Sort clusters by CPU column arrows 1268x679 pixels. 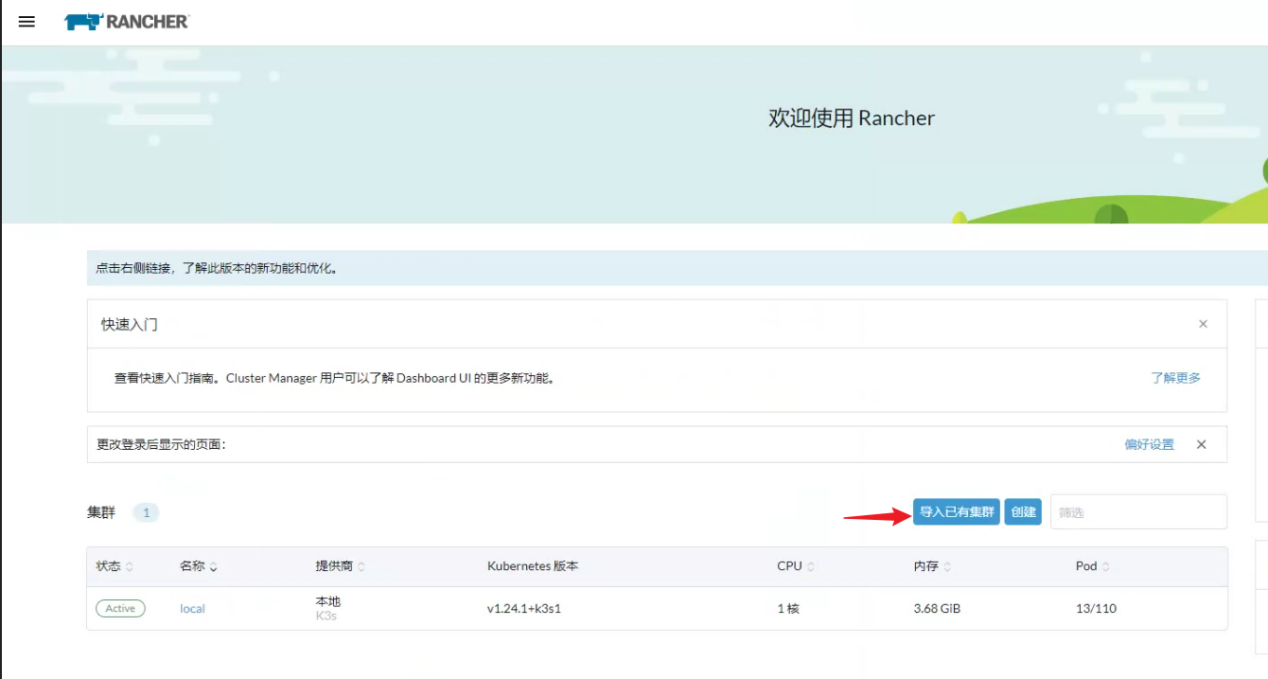(x=811, y=567)
